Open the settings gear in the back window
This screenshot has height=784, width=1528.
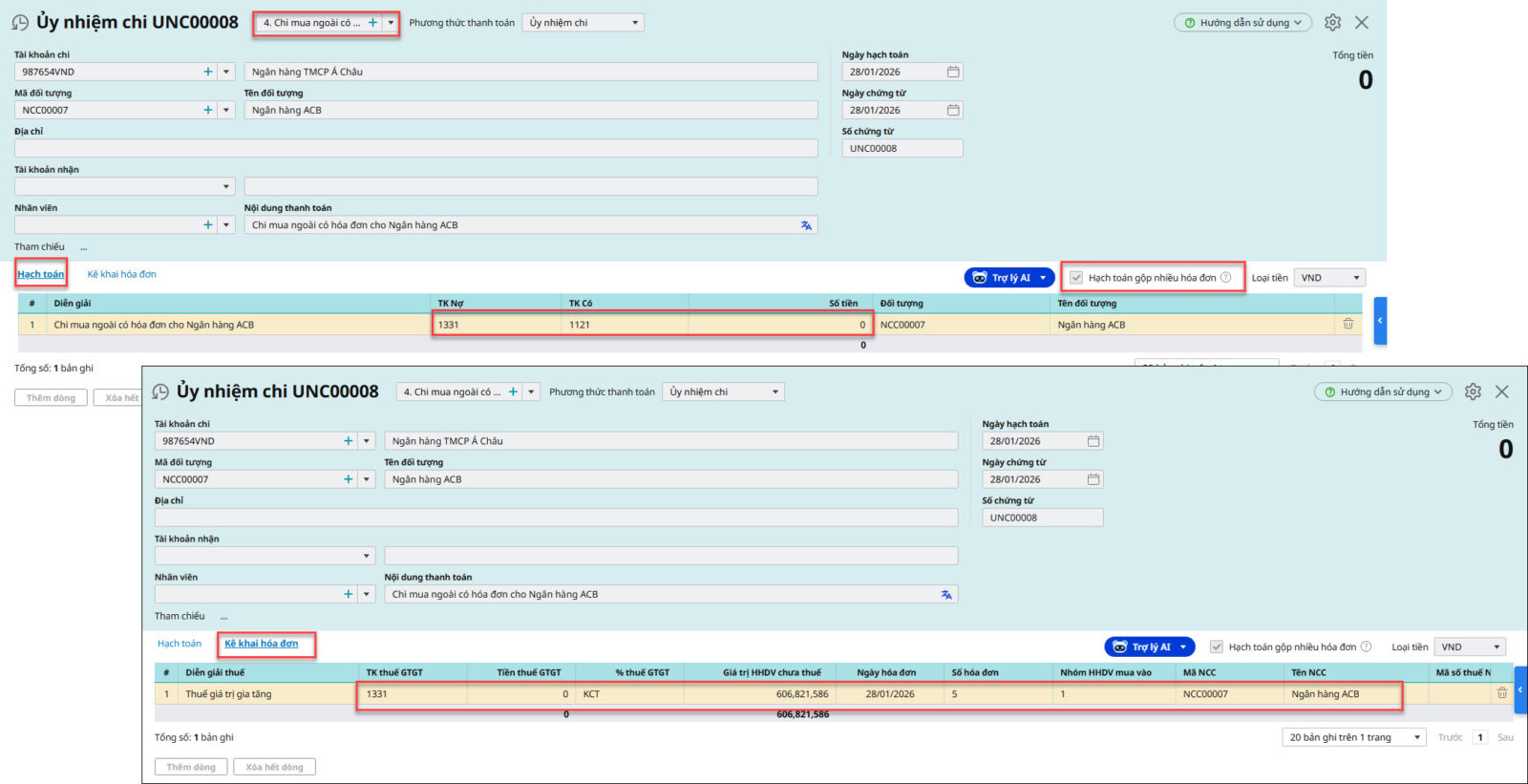[1332, 22]
